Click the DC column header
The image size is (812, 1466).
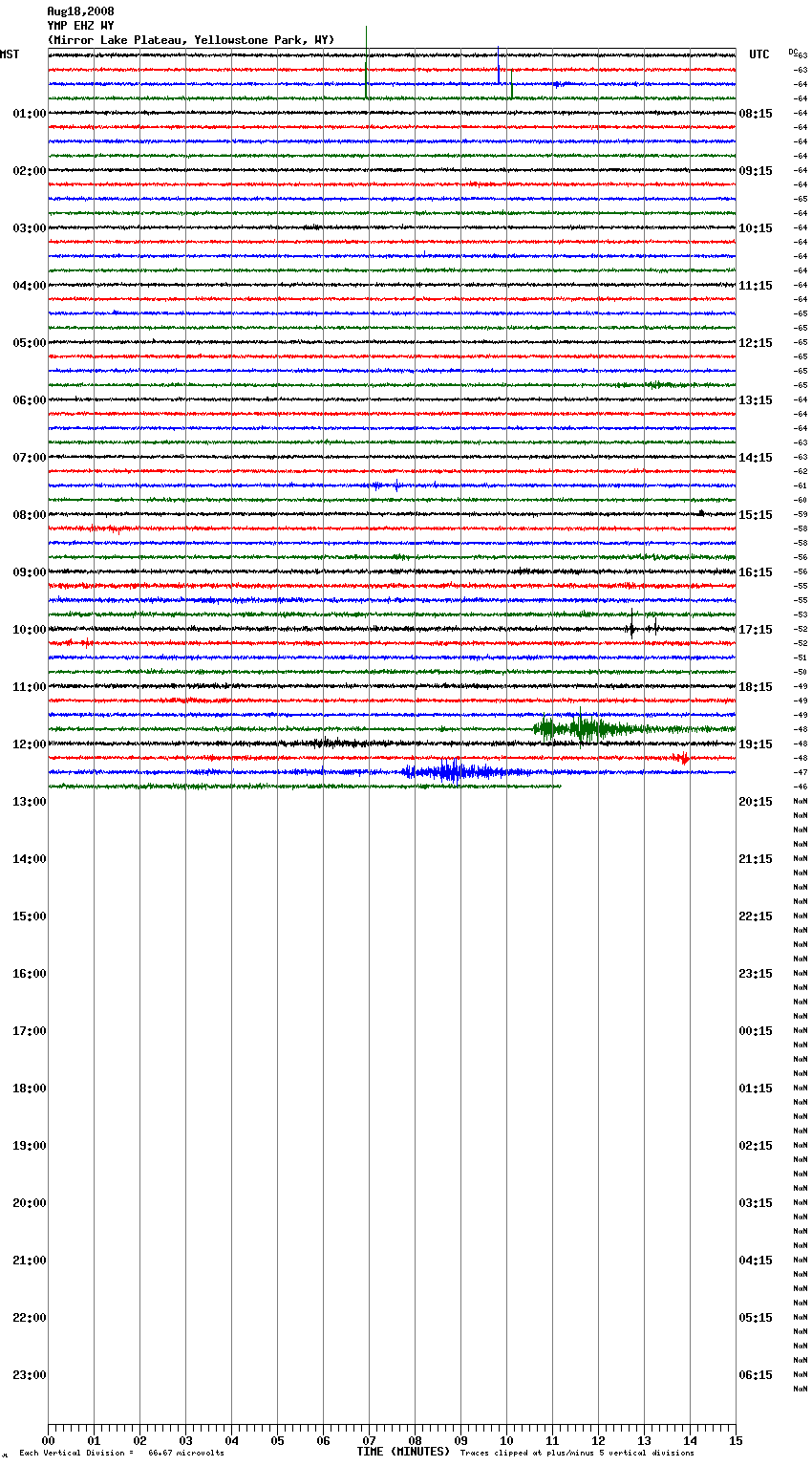793,52
